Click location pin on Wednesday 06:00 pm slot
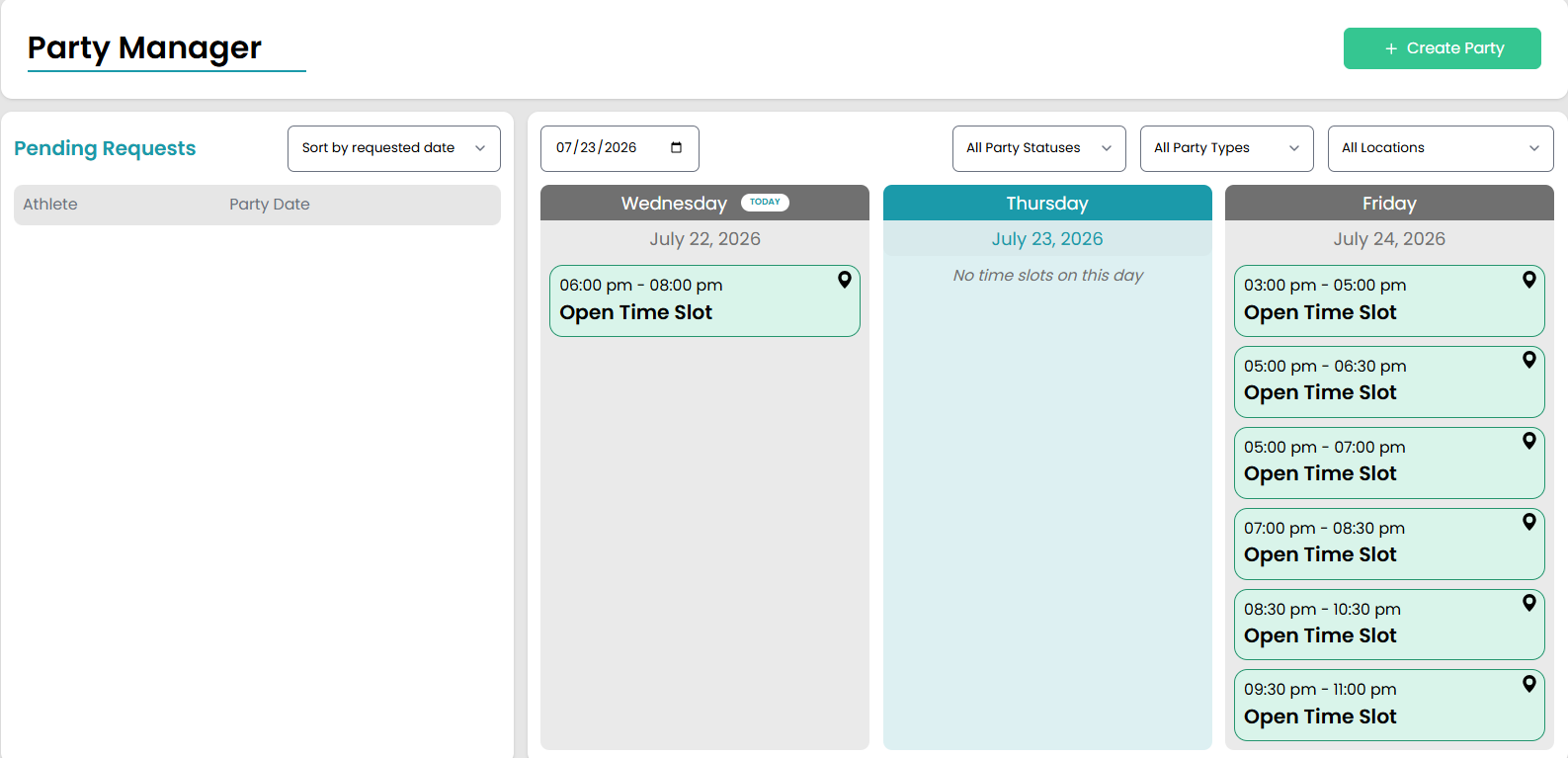1568x758 pixels. point(845,280)
